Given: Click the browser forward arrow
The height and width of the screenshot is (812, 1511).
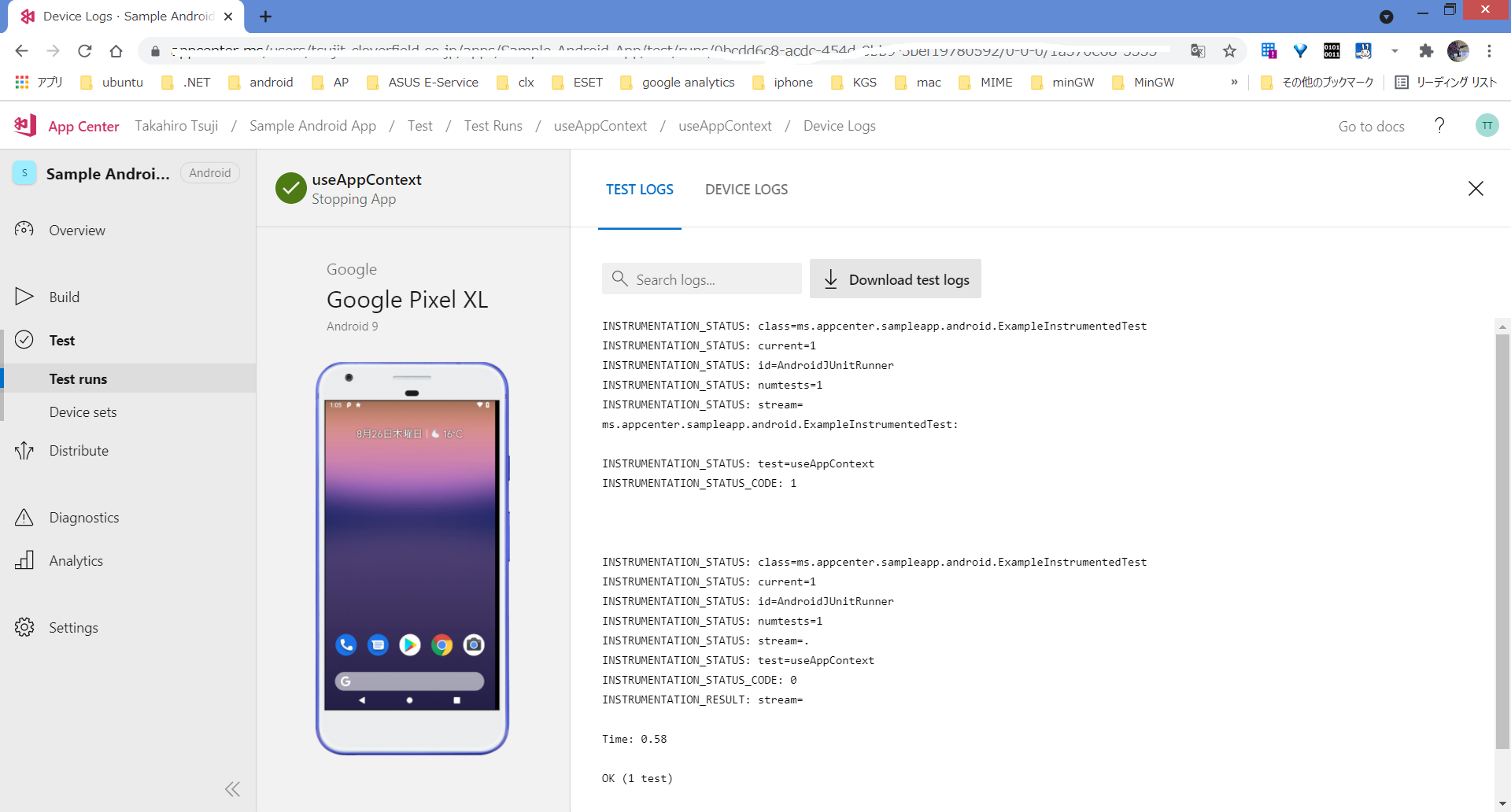Looking at the screenshot, I should (53, 51).
